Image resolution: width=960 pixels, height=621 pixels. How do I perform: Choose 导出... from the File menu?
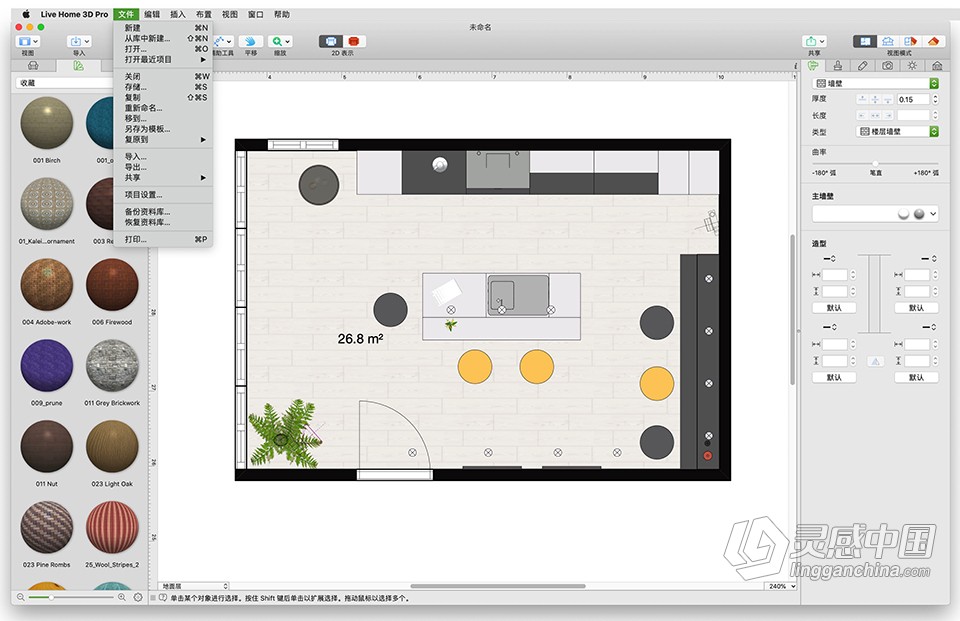tap(163, 167)
